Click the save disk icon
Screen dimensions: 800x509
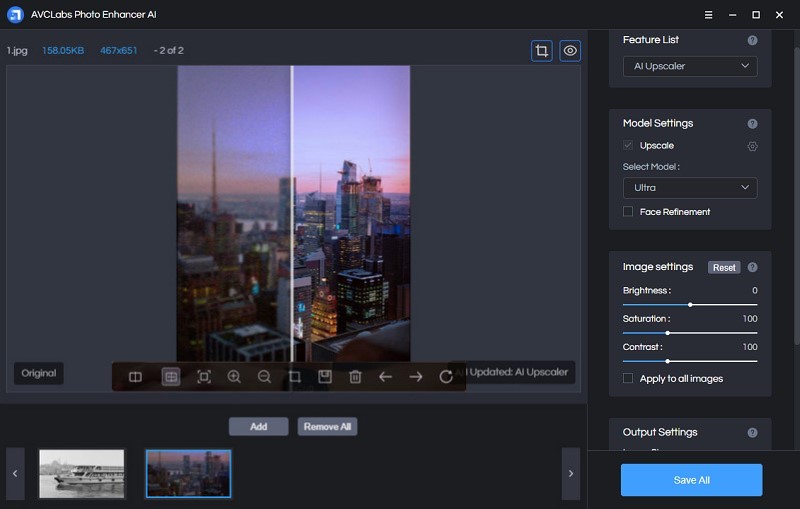click(x=325, y=377)
